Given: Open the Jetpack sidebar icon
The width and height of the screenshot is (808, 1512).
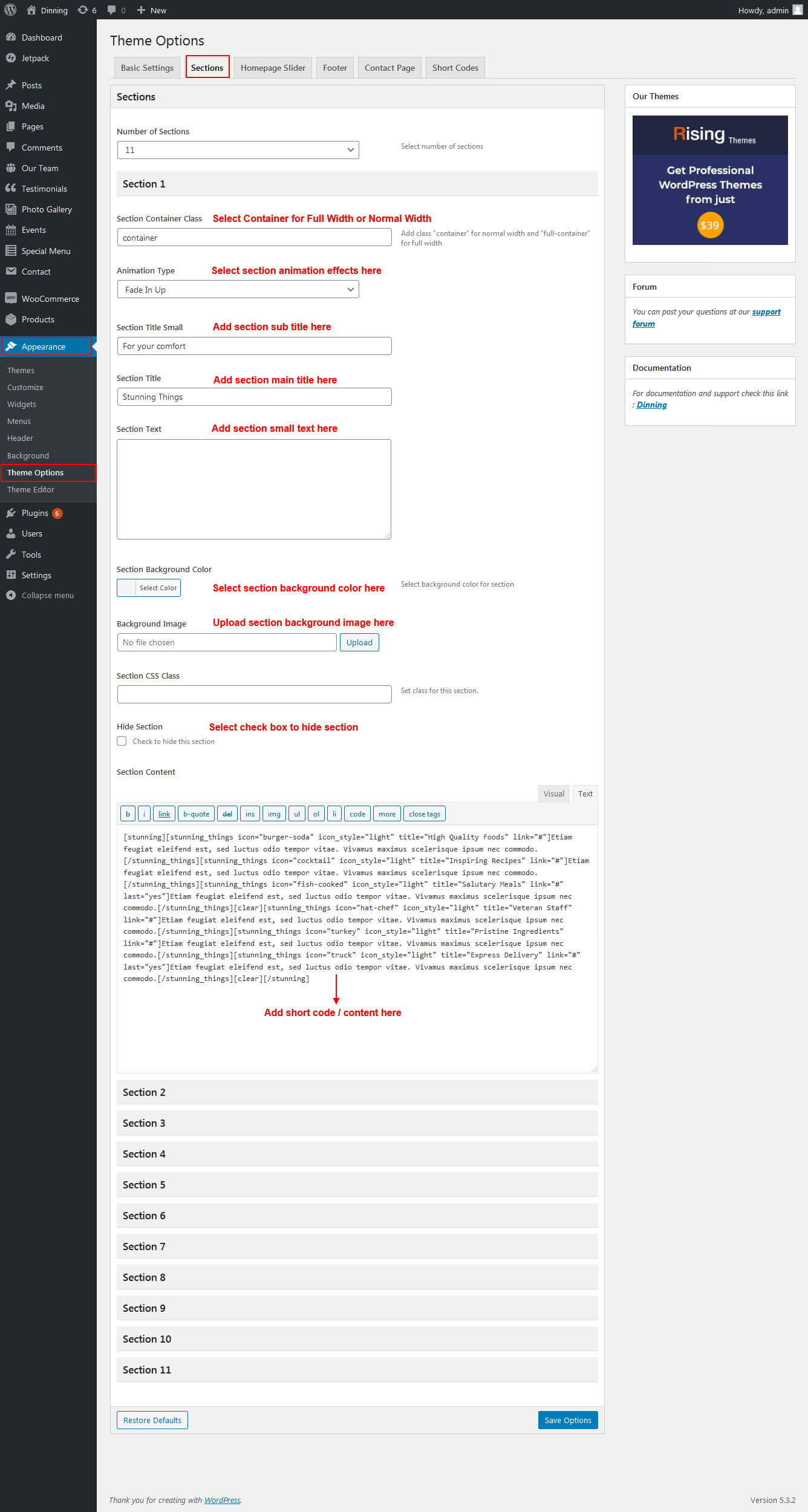Looking at the screenshot, I should pos(11,58).
